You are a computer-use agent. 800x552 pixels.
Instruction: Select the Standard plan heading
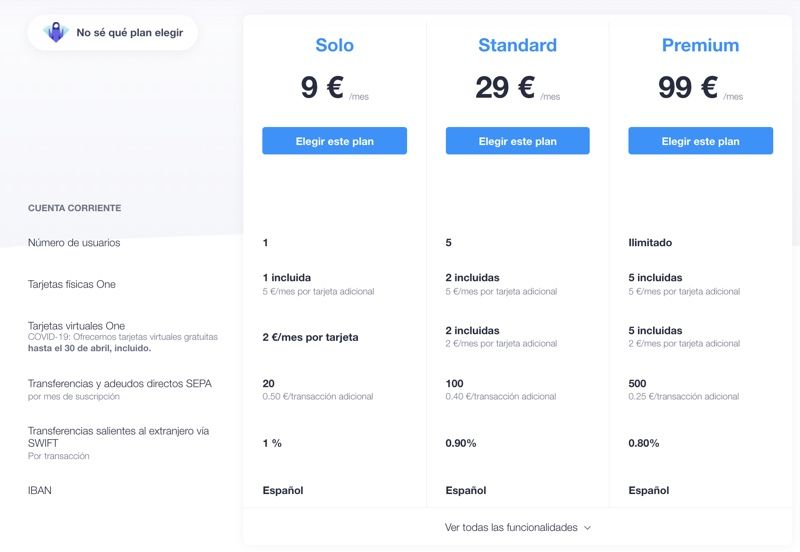pos(517,45)
